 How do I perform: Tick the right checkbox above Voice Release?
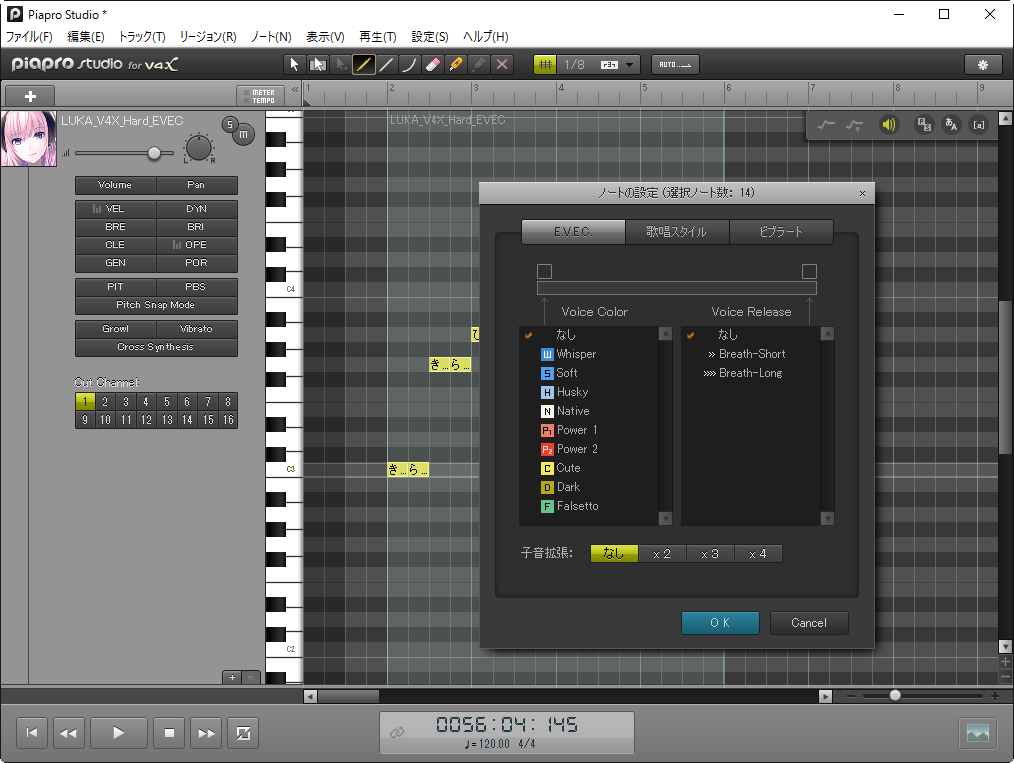(809, 271)
